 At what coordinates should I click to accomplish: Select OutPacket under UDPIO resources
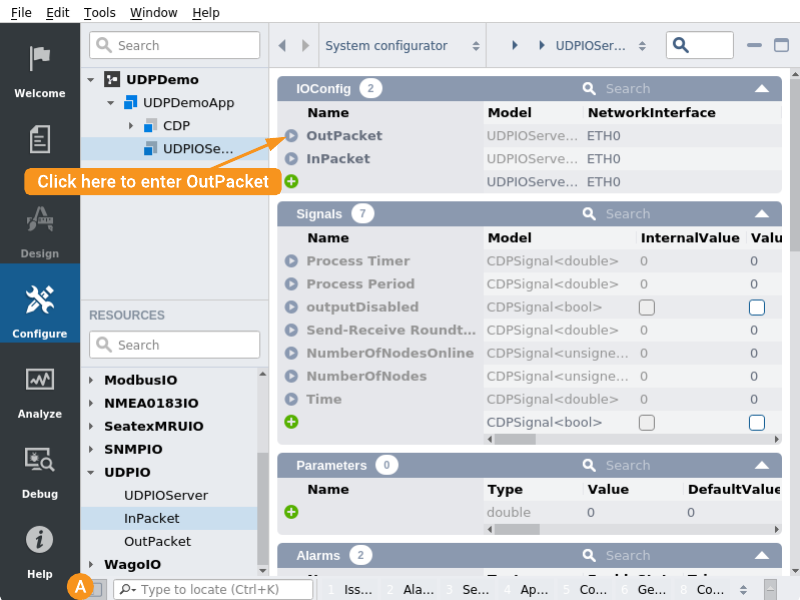157,541
